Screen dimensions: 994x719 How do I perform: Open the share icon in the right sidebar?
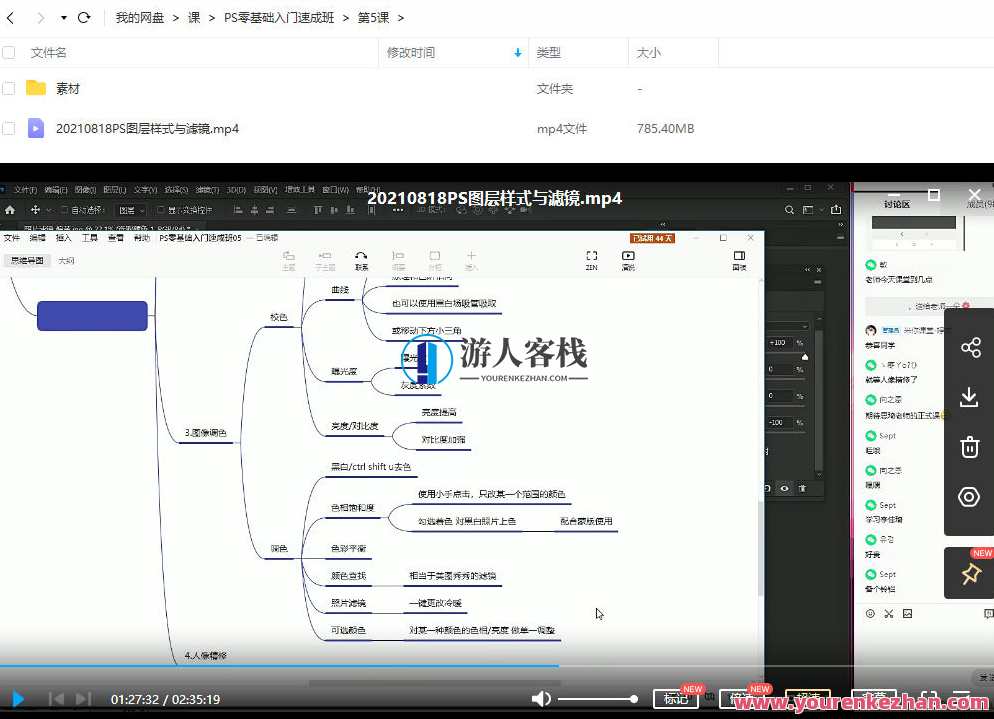pos(969,347)
